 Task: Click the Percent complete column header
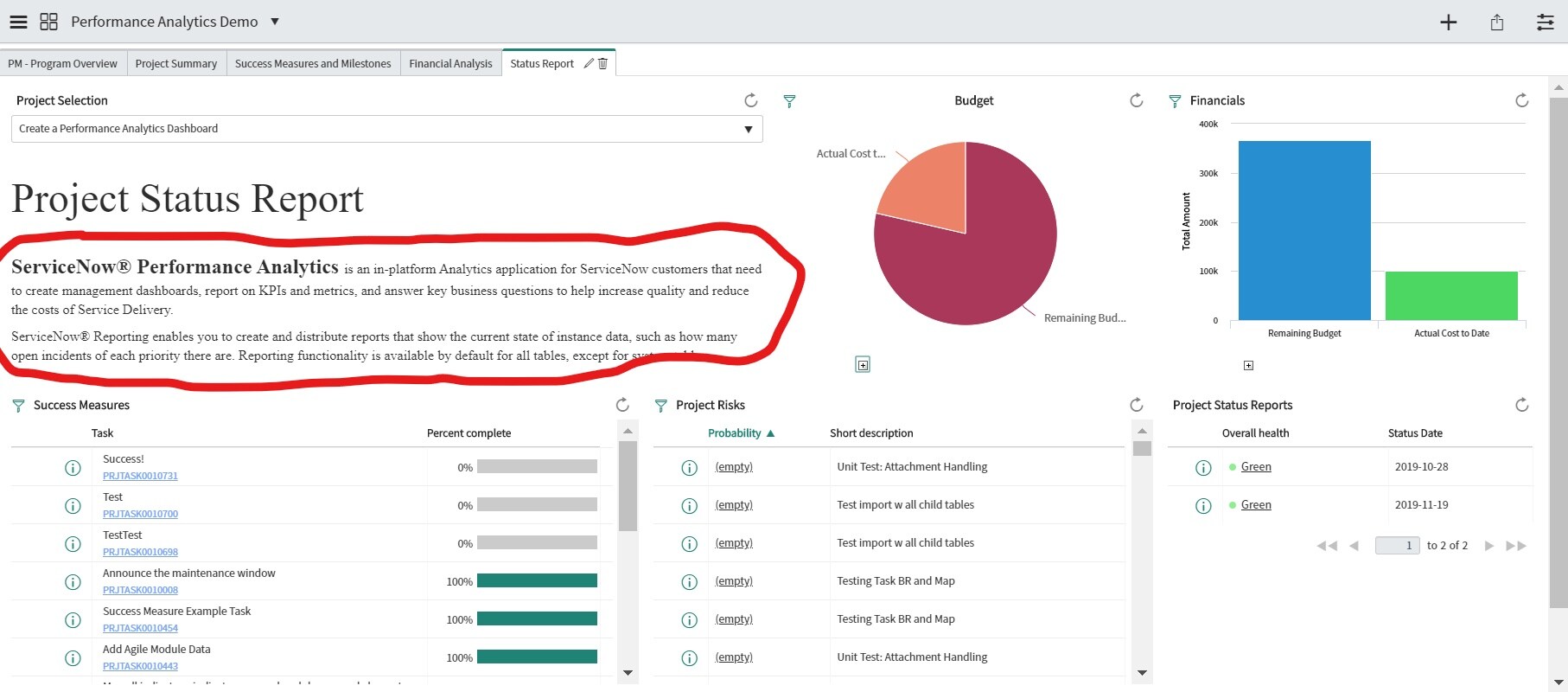tap(468, 433)
